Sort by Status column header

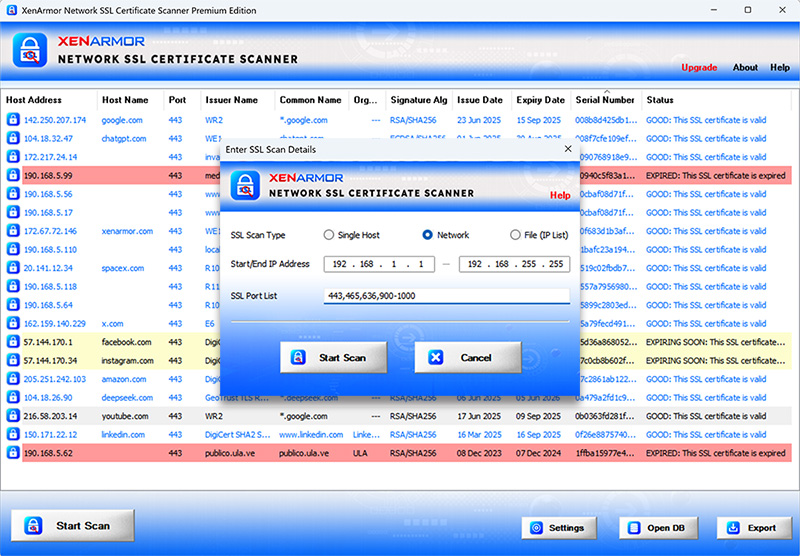(717, 100)
